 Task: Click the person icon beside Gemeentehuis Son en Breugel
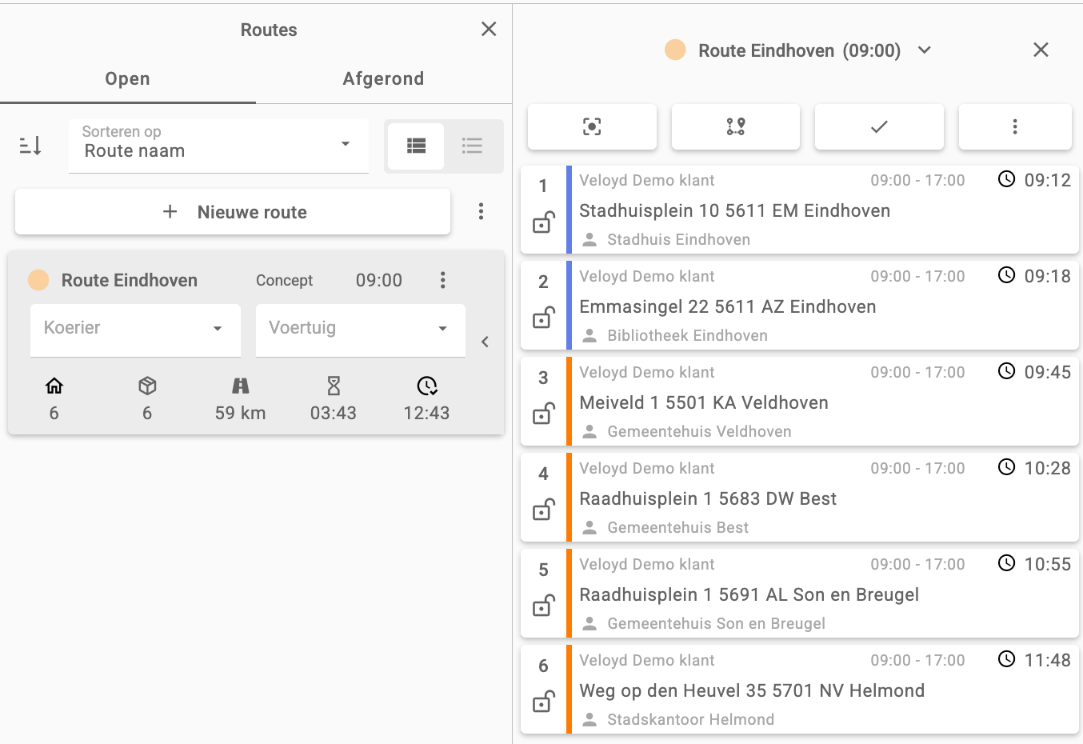[589, 624]
